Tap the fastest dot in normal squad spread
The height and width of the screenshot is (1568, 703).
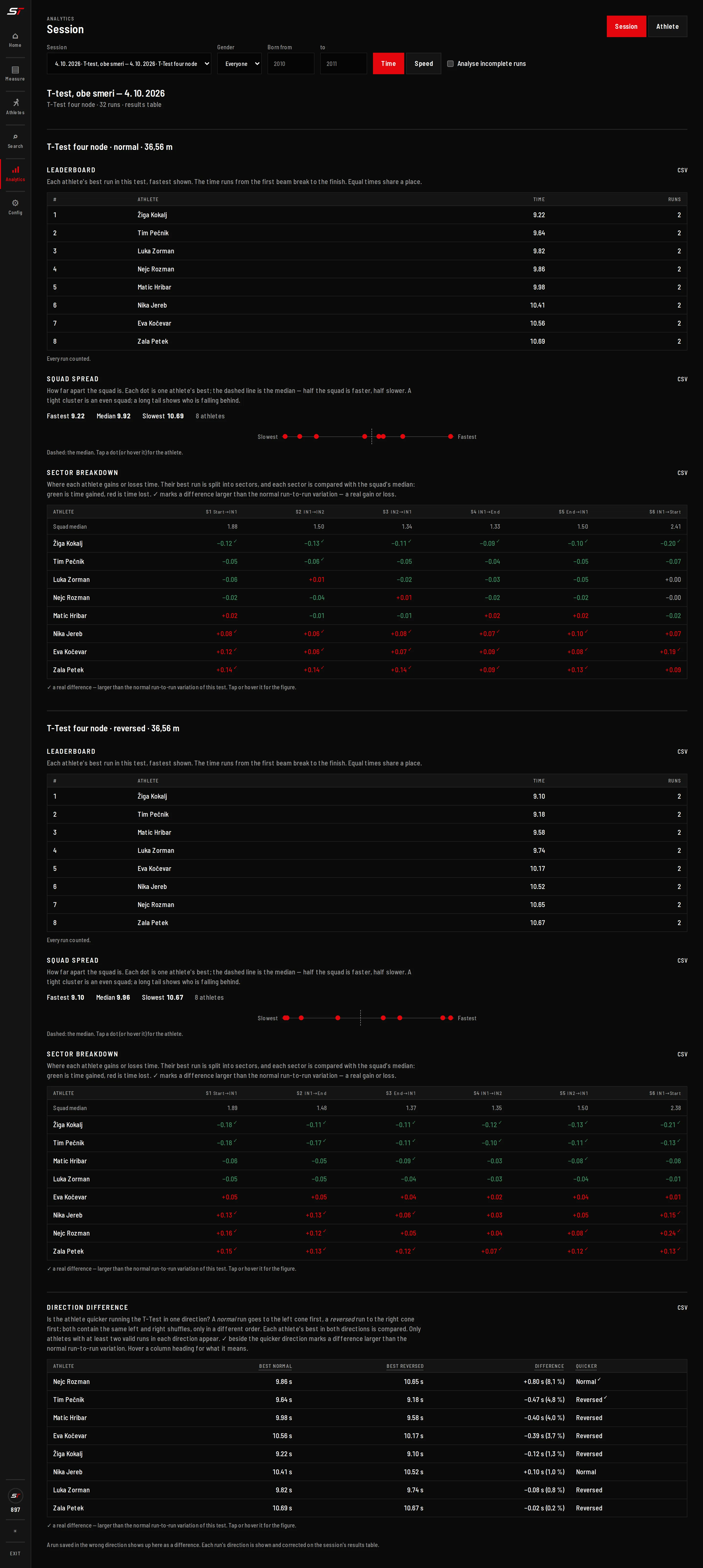450,436
